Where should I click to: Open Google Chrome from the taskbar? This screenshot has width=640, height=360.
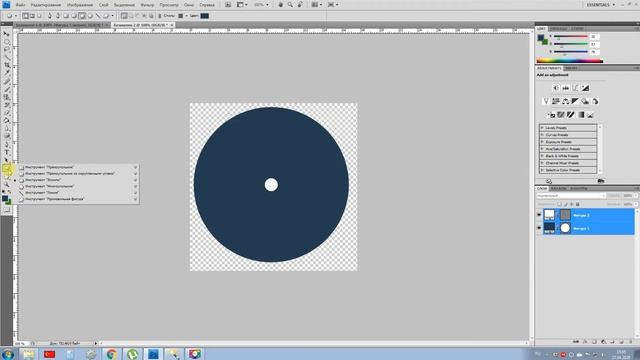[x=111, y=354]
